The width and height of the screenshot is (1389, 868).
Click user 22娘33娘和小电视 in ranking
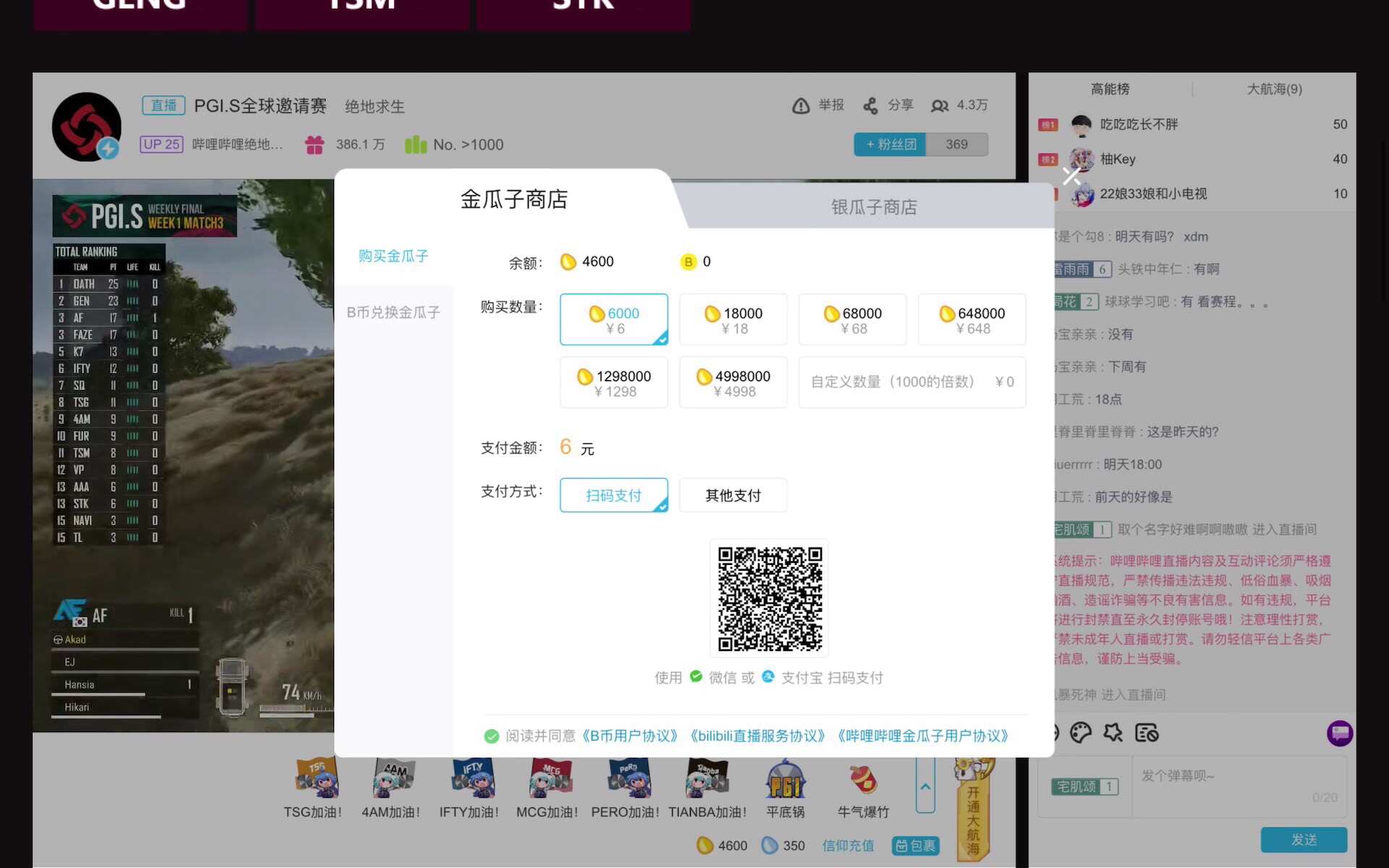(x=1153, y=194)
